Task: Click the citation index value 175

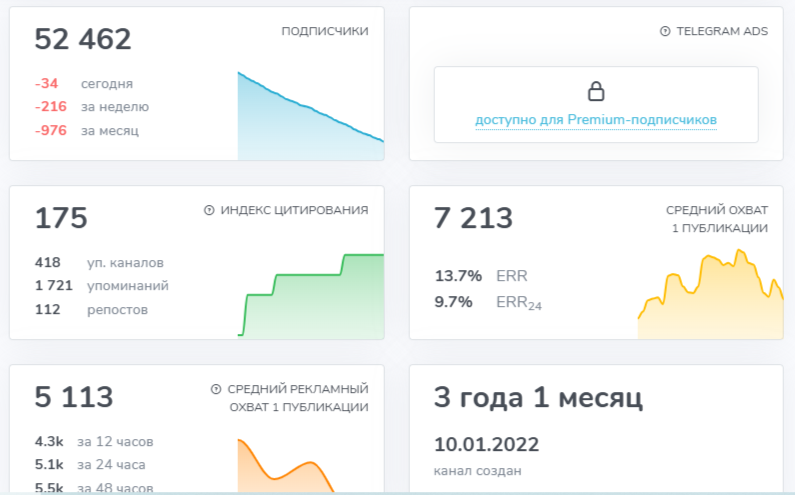Action: coord(61,218)
